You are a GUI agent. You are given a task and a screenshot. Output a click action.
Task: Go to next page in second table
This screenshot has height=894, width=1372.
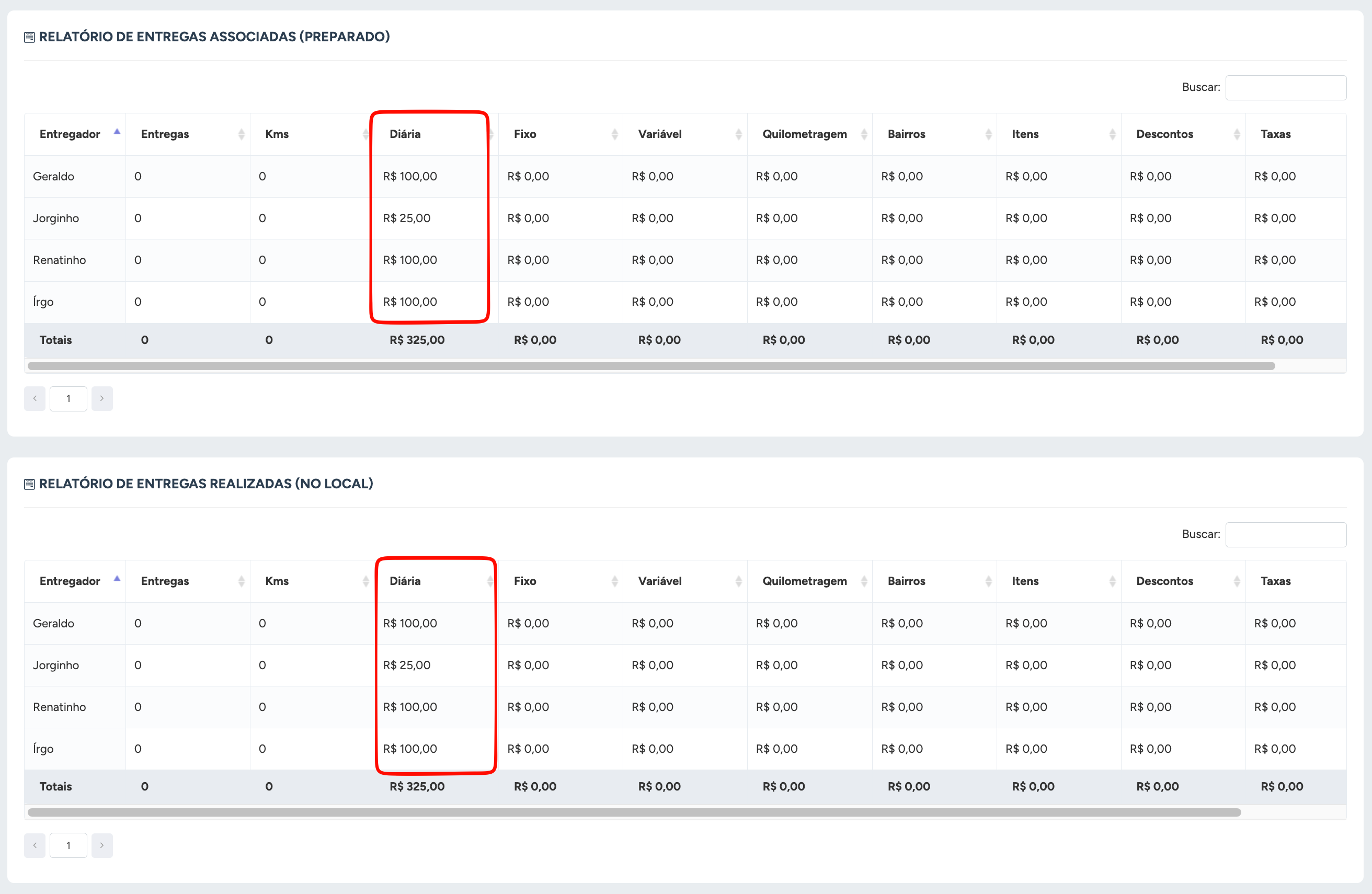click(102, 845)
